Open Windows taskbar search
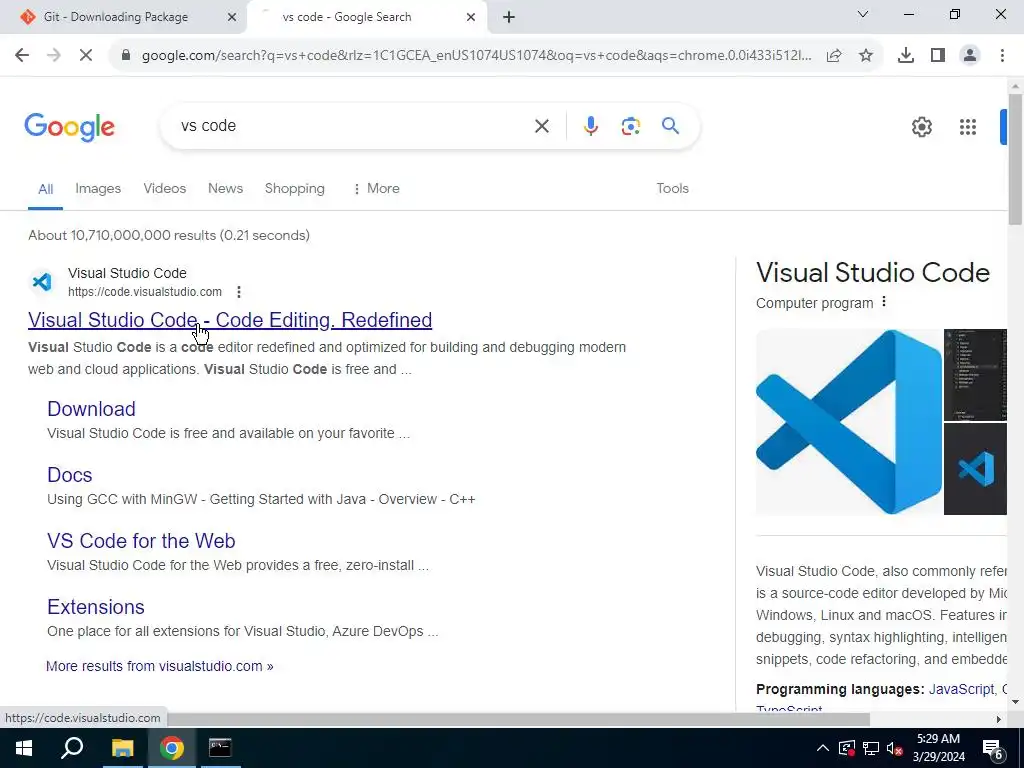Screen dimensions: 1024x768 click(72, 748)
